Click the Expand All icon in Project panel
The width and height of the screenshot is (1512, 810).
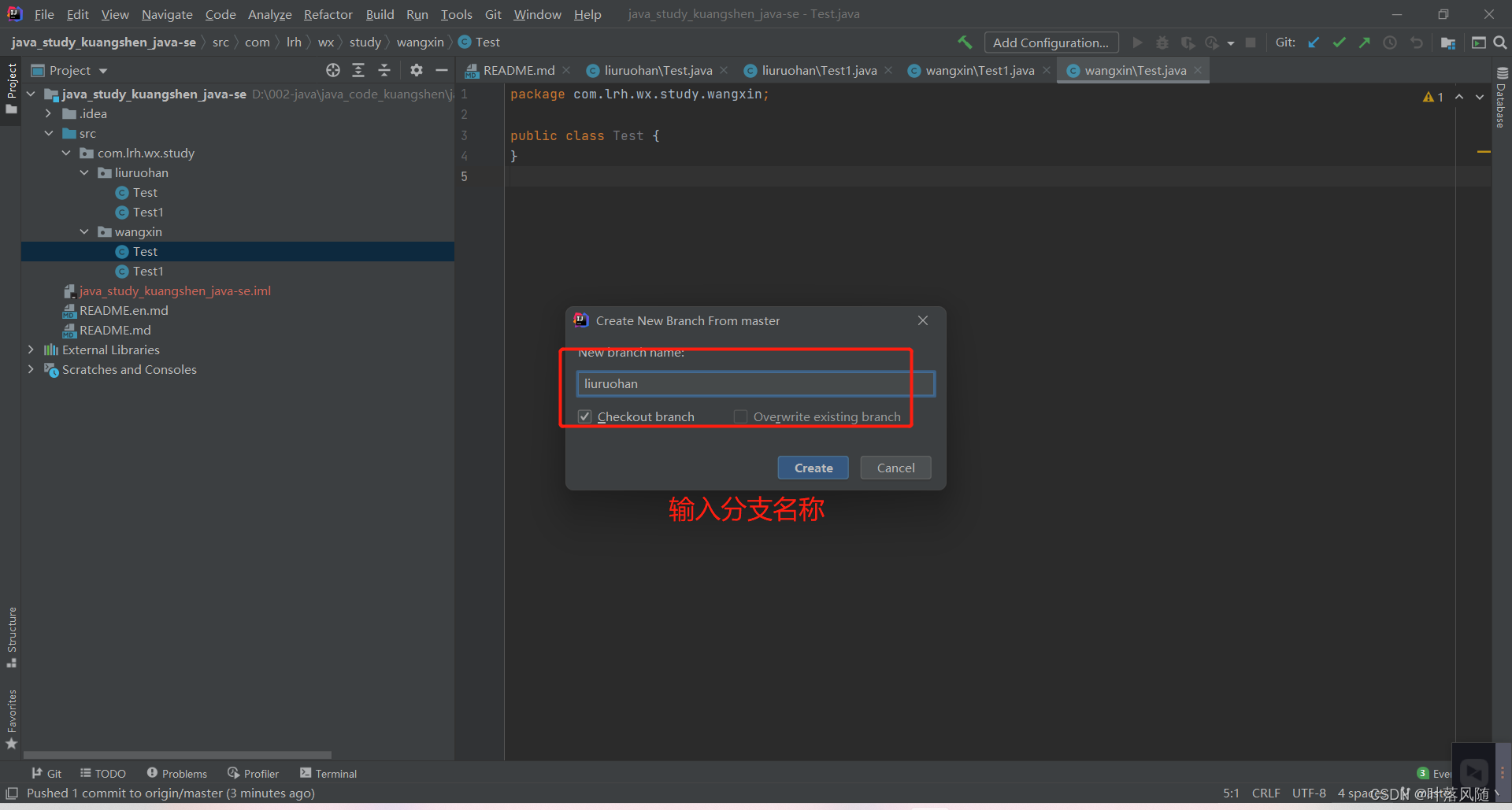click(x=358, y=70)
